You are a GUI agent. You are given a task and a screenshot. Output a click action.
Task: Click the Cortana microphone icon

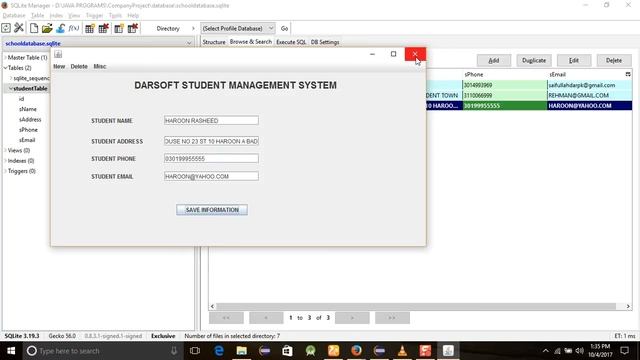coord(174,351)
